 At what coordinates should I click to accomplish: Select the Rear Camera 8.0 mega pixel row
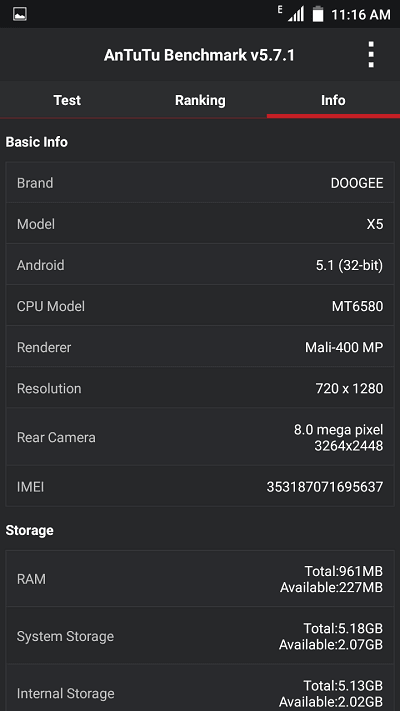tap(200, 437)
